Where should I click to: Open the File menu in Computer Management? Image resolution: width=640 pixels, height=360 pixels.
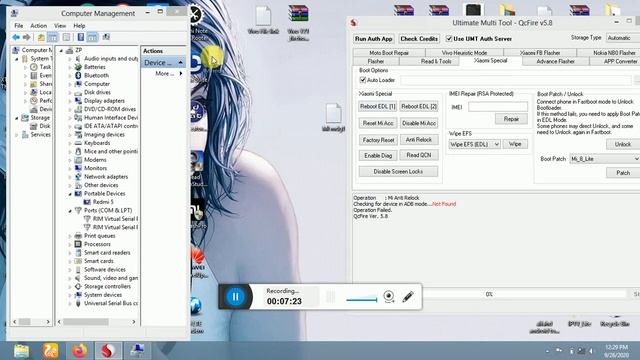point(19,26)
